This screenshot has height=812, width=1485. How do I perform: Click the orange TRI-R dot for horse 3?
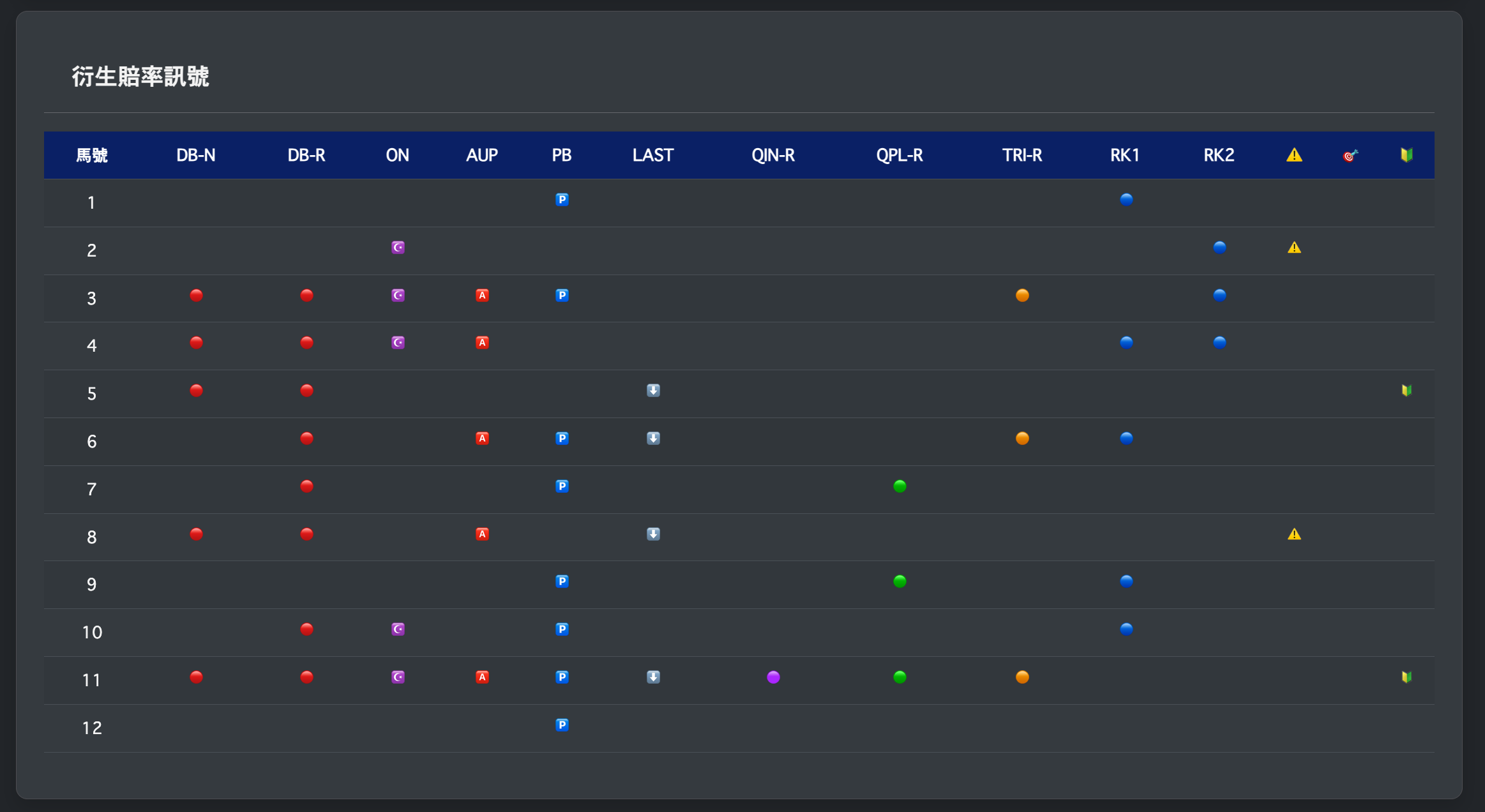point(1022,296)
